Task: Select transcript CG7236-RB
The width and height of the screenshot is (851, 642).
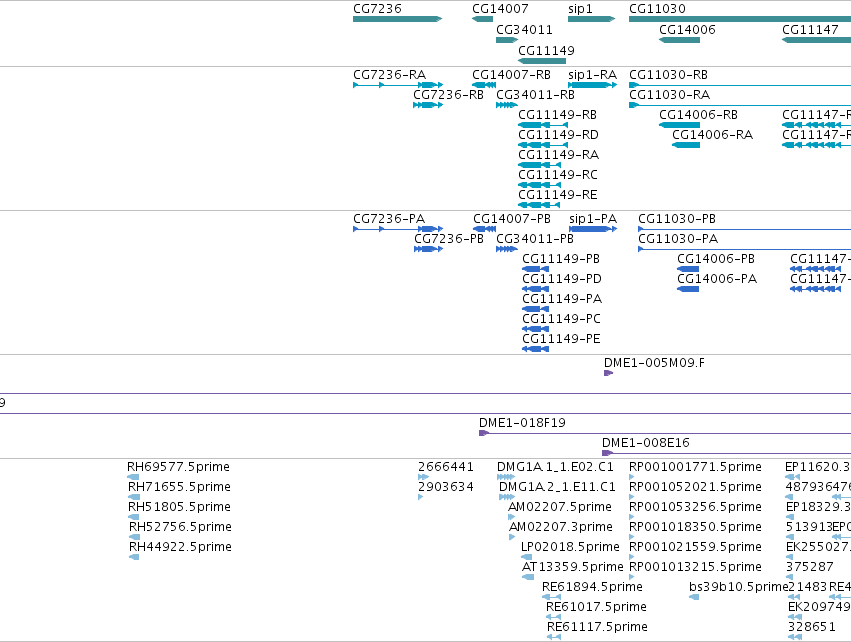Action: point(428,105)
